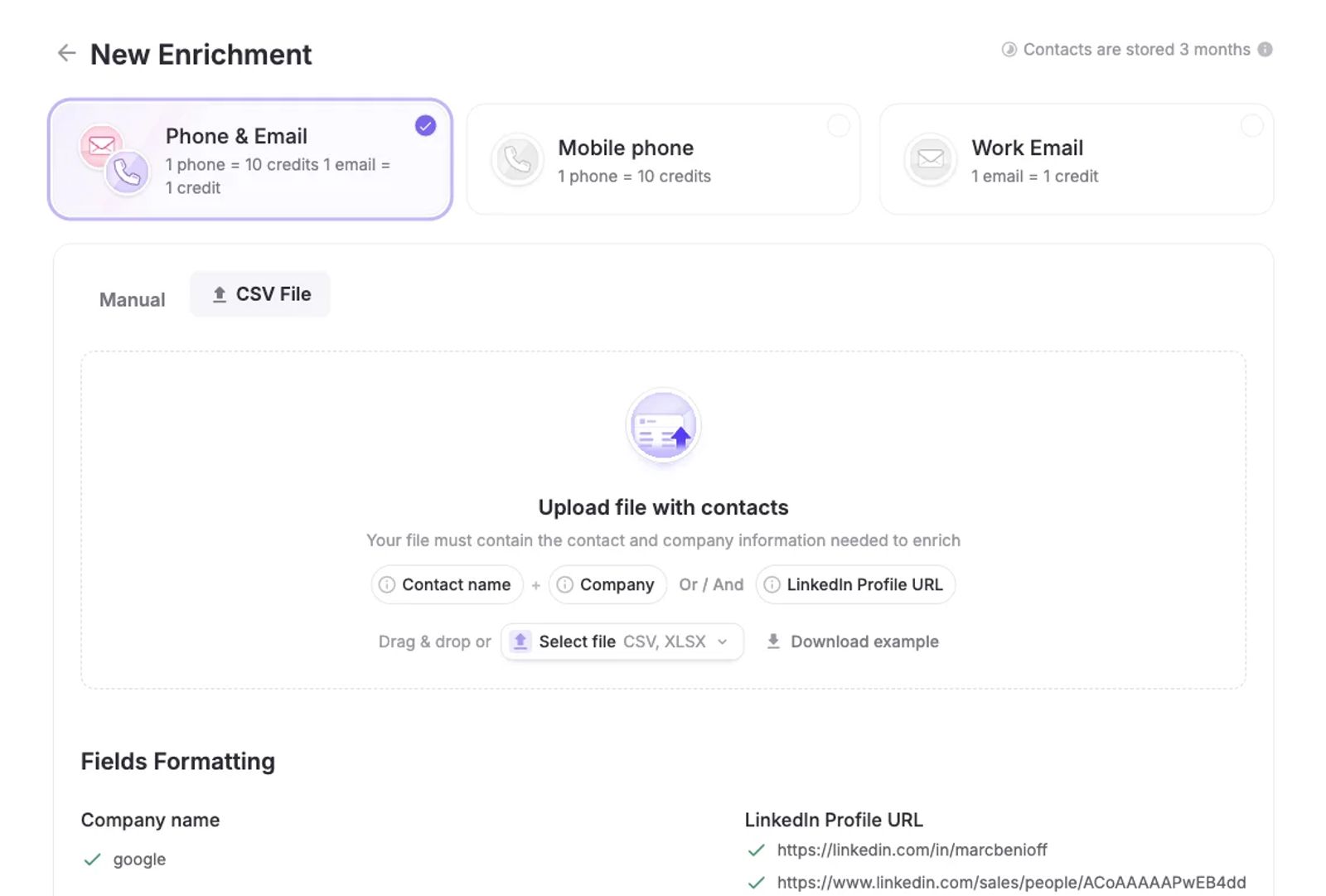Click the 'Company name' label
Screen dimensions: 1326x896
pyautogui.click(x=150, y=820)
